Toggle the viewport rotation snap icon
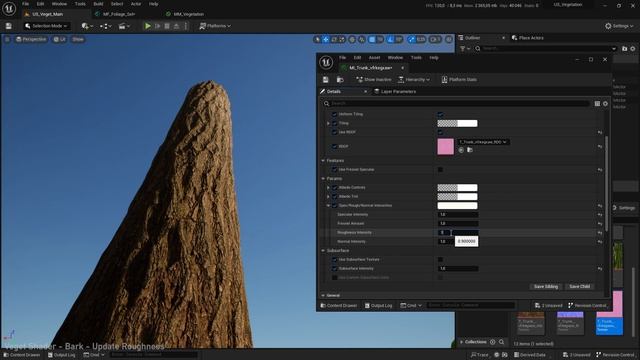This screenshot has width=640, height=360. (x=391, y=39)
